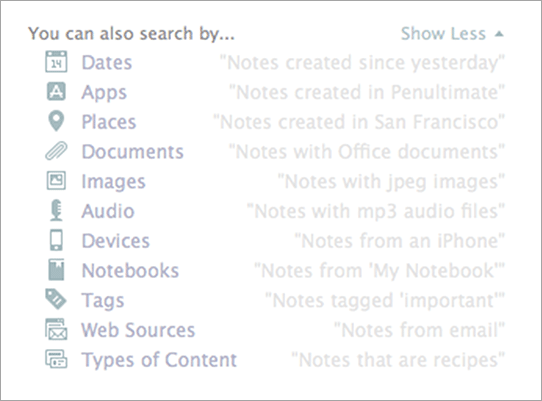542x401 pixels.
Task: Select the Web Sources envelope icon
Action: point(56,329)
